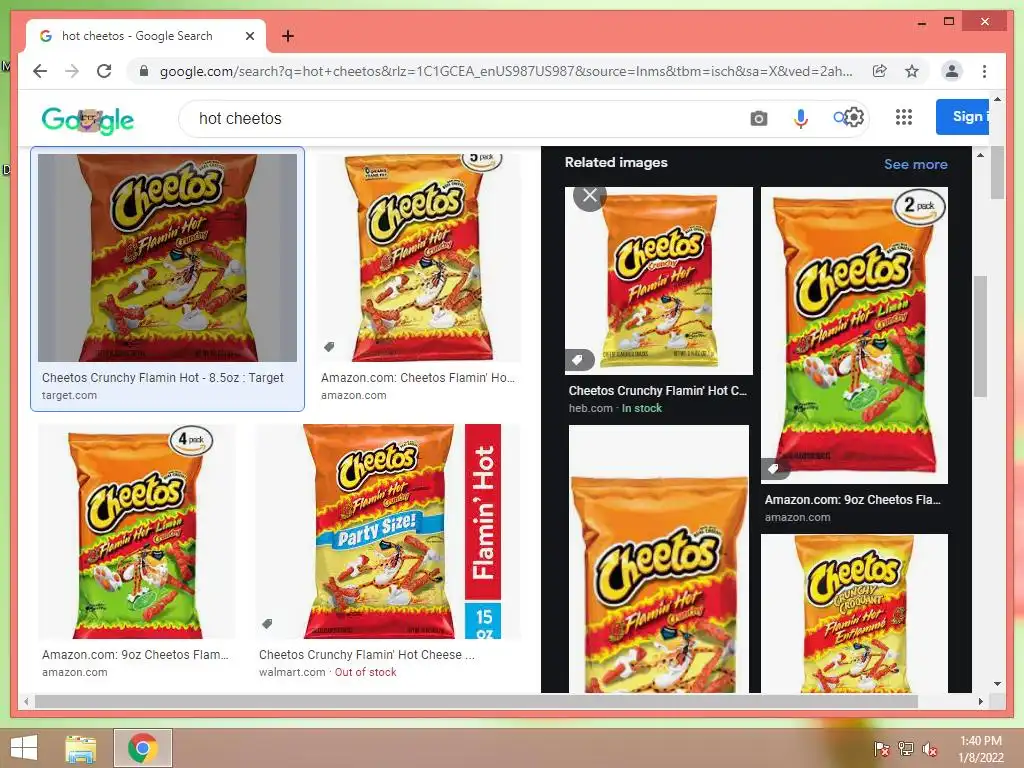Open the 4 pack Flamin Hot Limon thumbnail

coord(136,532)
